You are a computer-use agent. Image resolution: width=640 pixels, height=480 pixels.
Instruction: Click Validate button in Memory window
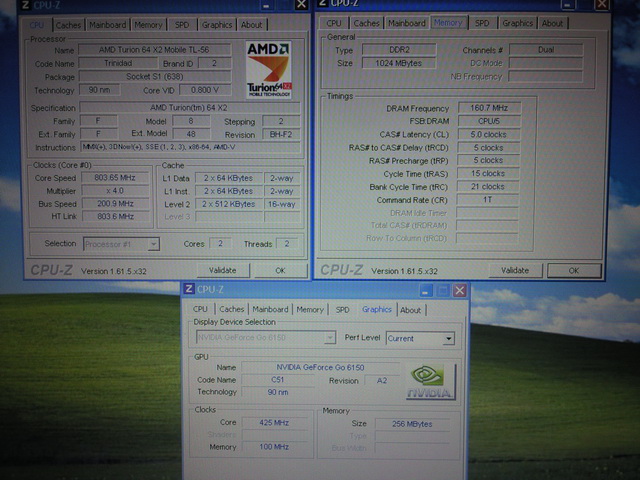click(515, 270)
